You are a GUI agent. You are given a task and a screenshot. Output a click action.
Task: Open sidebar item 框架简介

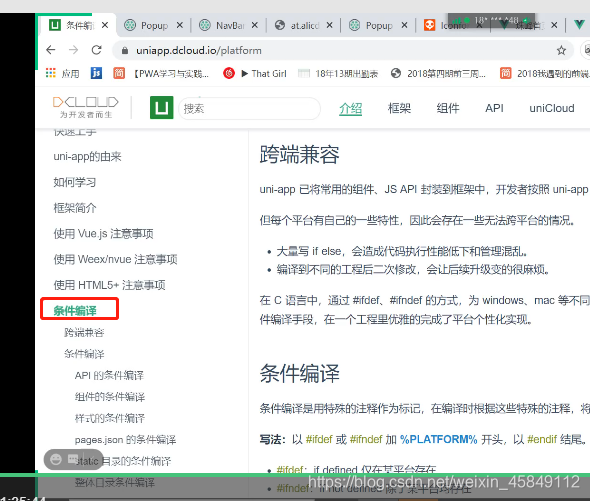(75, 208)
